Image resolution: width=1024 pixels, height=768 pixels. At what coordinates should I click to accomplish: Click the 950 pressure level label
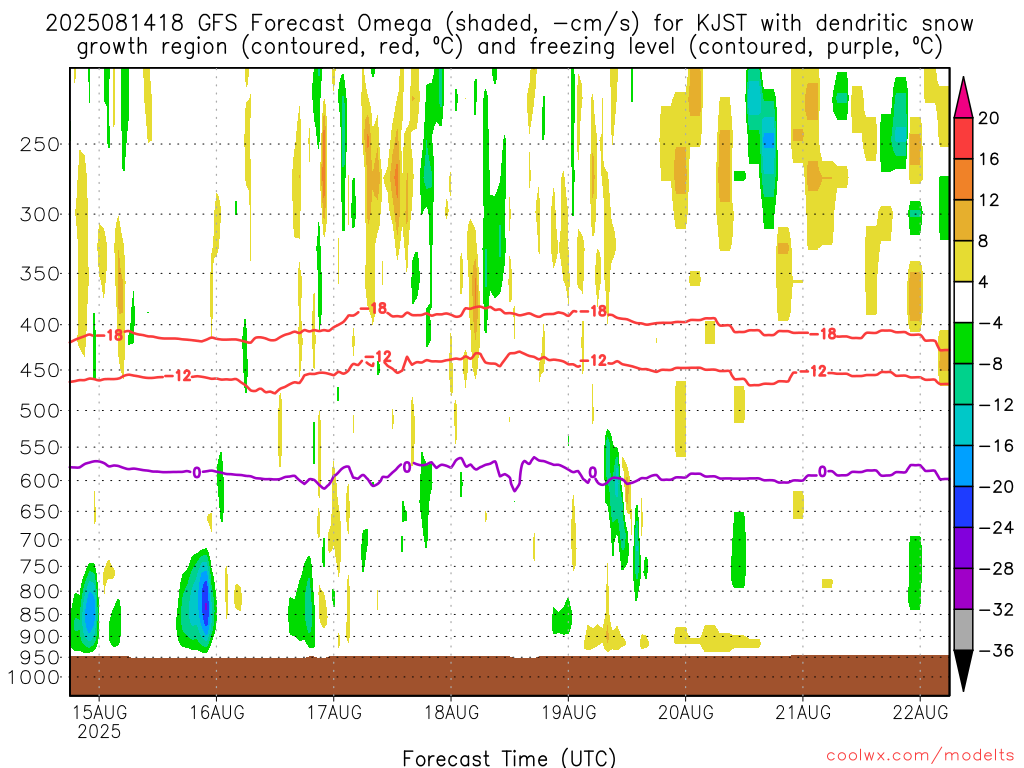point(40,658)
